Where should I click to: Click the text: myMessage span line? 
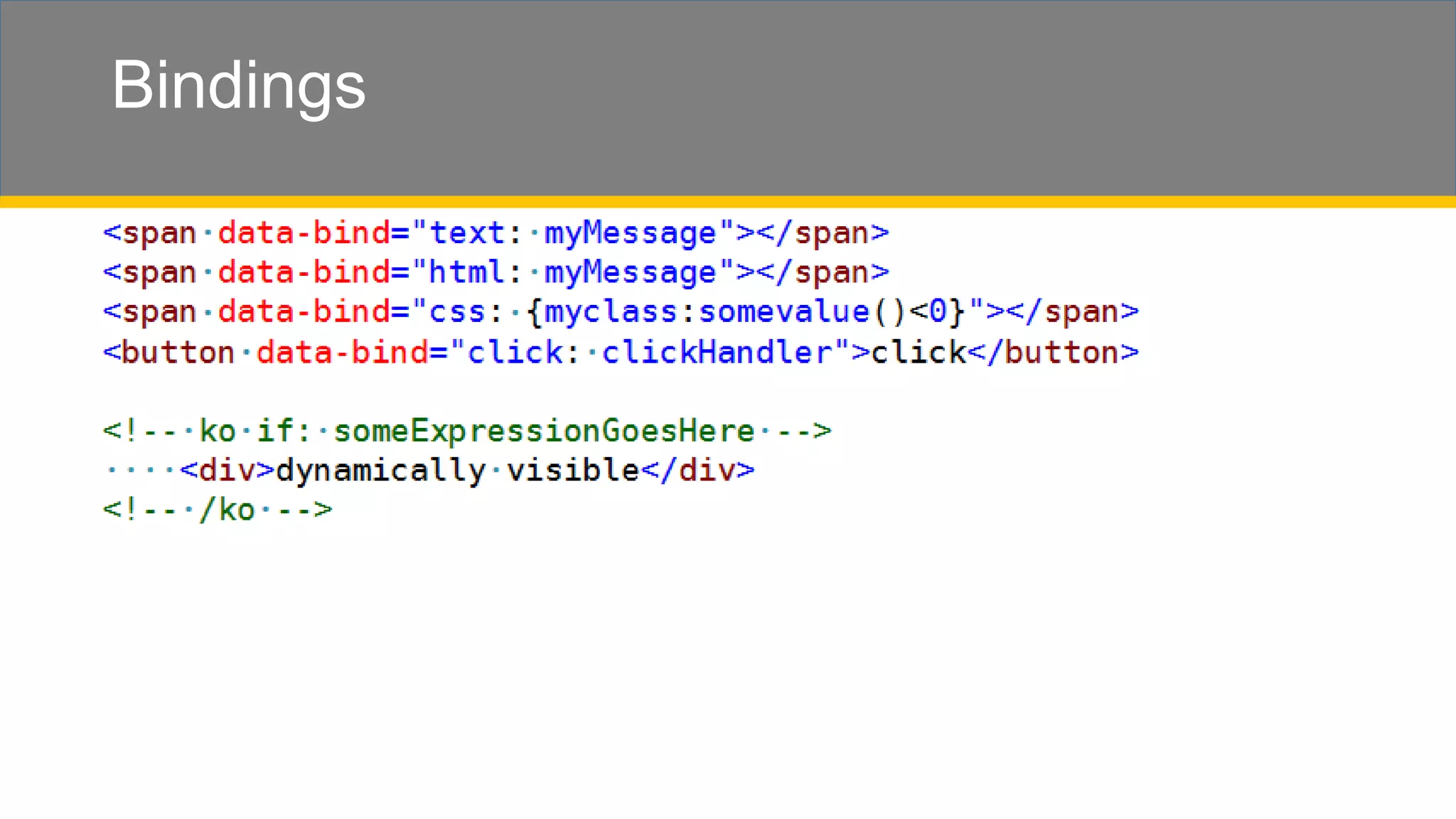(x=496, y=233)
